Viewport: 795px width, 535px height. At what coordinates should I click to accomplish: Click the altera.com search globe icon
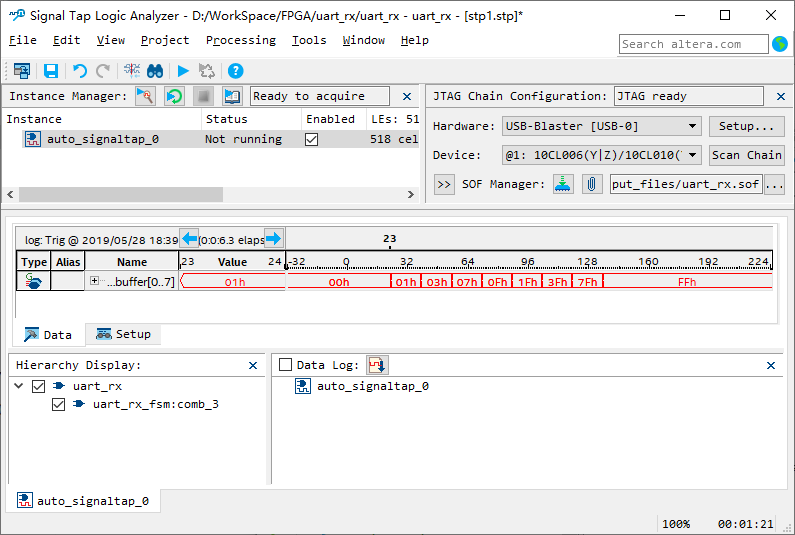(780, 44)
